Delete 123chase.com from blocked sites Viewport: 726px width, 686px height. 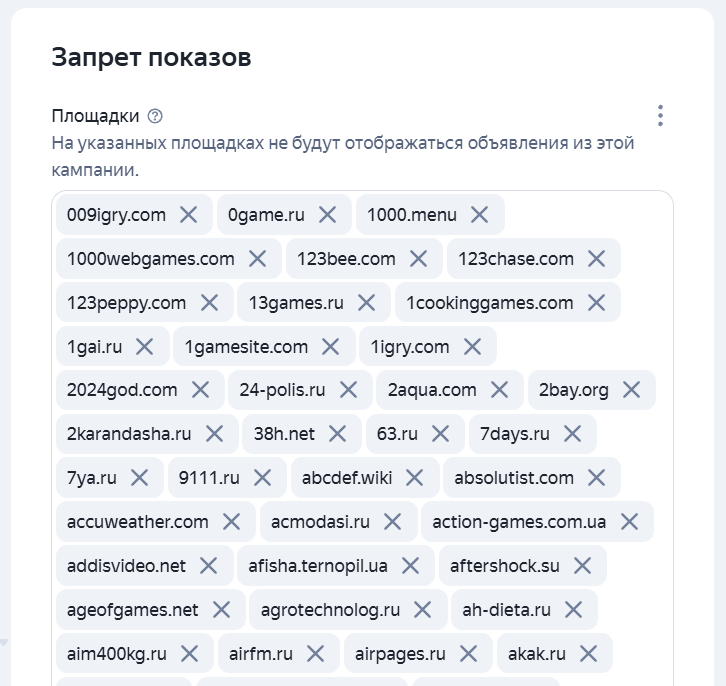596,259
